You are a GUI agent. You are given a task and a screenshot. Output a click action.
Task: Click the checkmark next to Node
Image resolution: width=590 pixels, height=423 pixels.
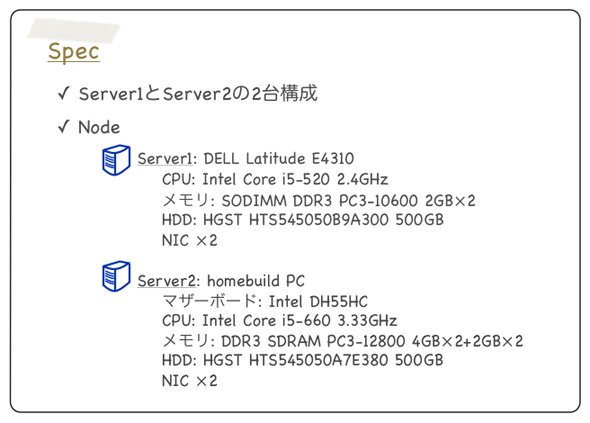click(x=64, y=127)
